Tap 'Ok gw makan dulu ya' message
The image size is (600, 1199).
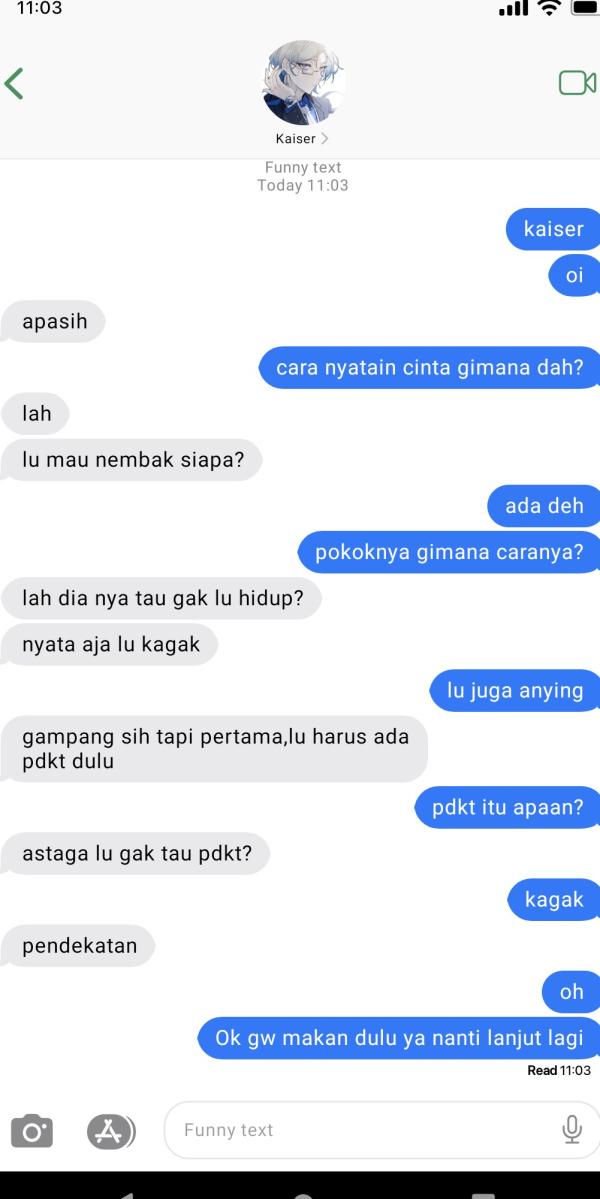399,1038
